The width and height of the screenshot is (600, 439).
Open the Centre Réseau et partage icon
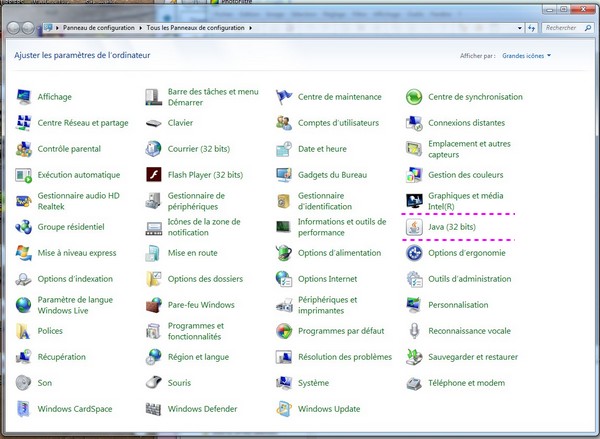pyautogui.click(x=24, y=123)
